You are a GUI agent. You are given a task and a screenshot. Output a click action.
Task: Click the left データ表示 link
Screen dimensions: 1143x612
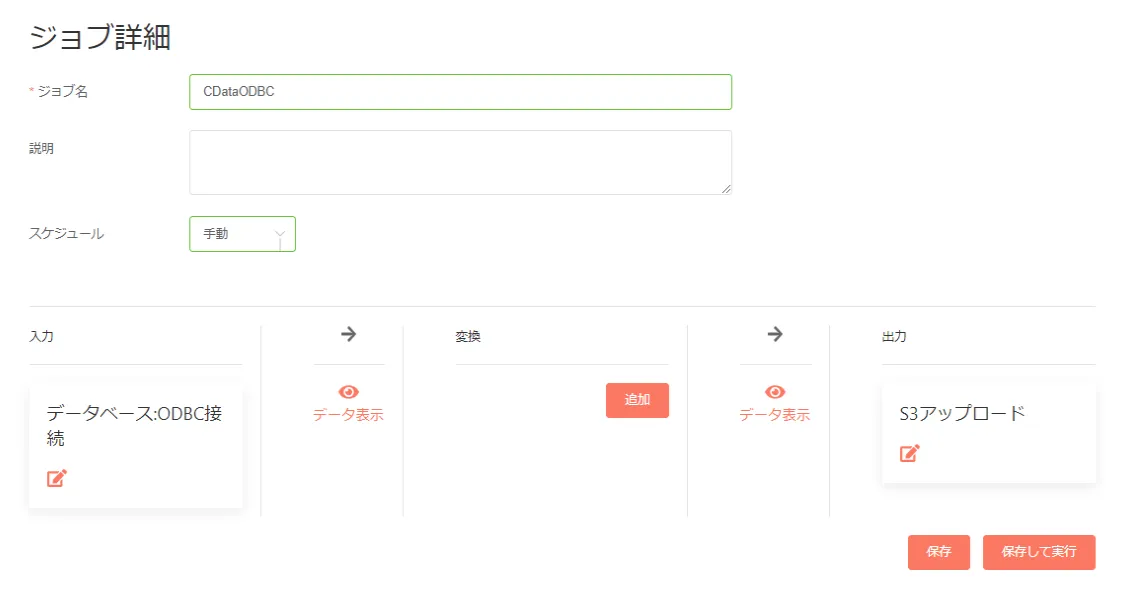pos(348,415)
